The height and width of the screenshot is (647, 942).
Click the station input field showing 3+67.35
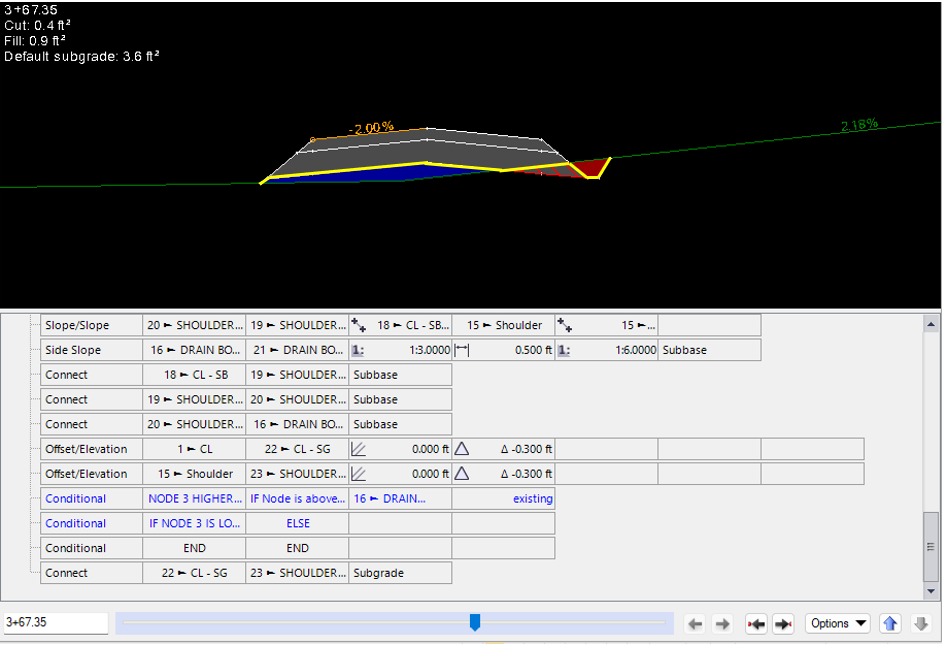pyautogui.click(x=56, y=622)
